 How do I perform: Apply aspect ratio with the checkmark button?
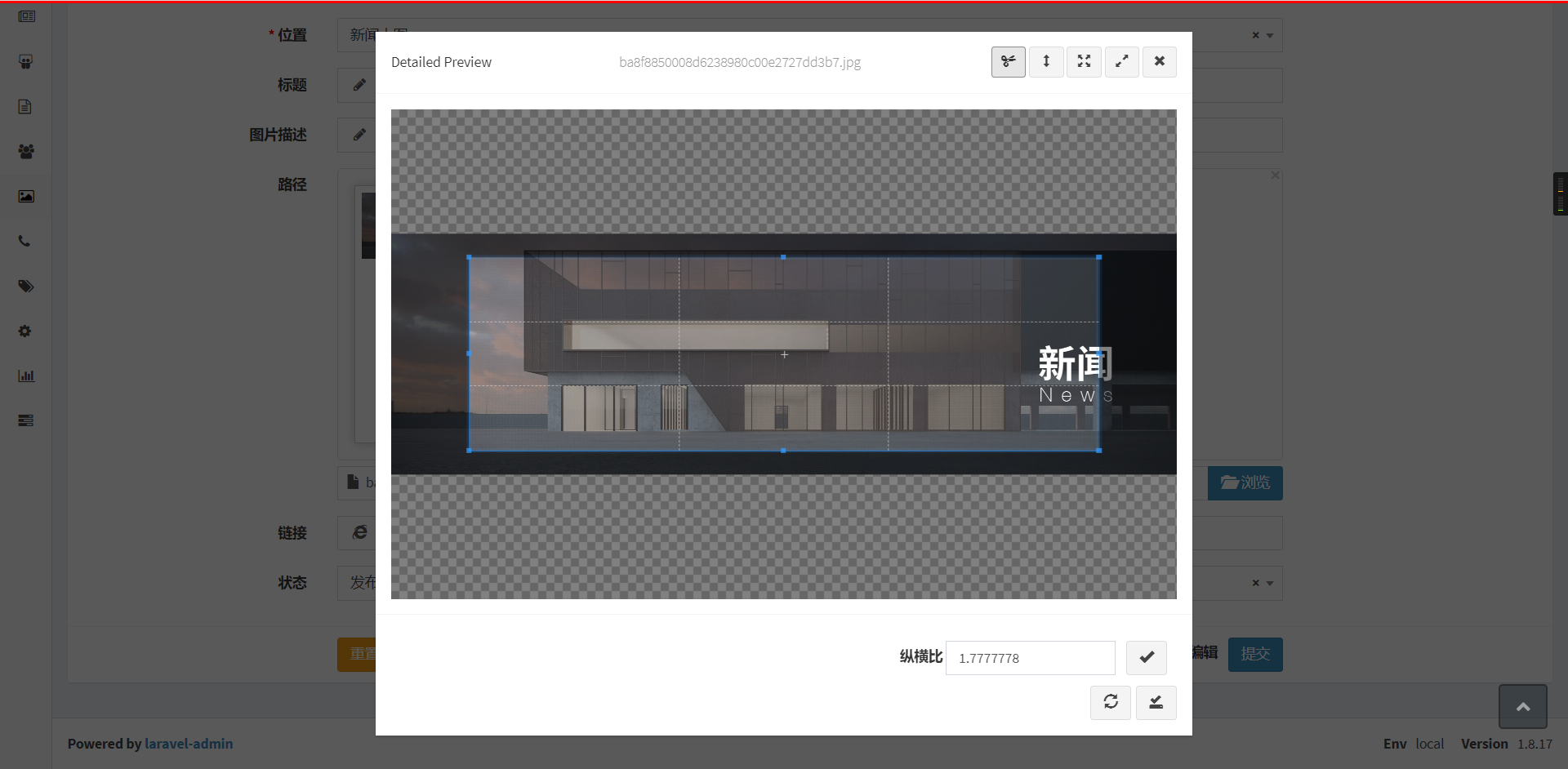1147,657
